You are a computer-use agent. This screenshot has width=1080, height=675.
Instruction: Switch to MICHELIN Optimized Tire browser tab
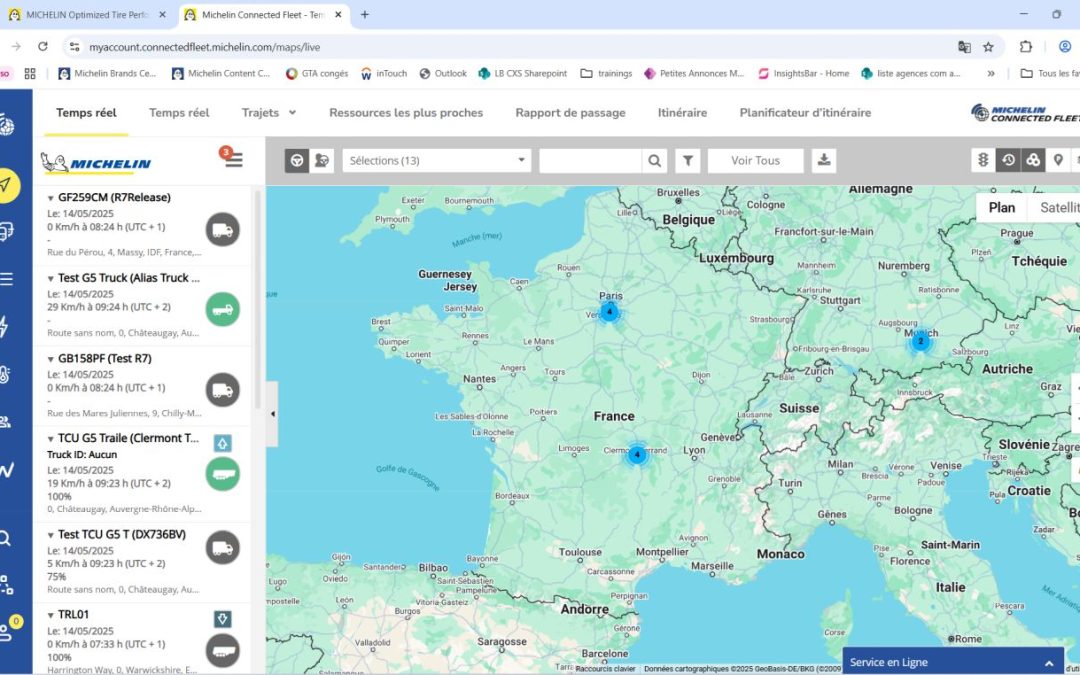(87, 14)
